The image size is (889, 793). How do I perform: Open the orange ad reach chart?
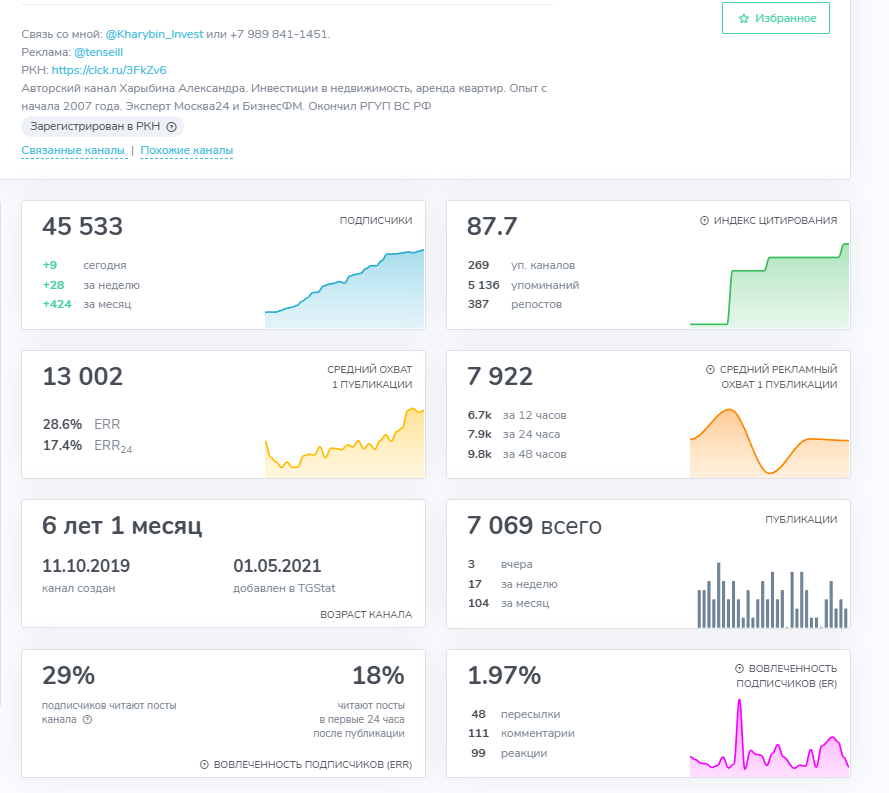point(769,442)
